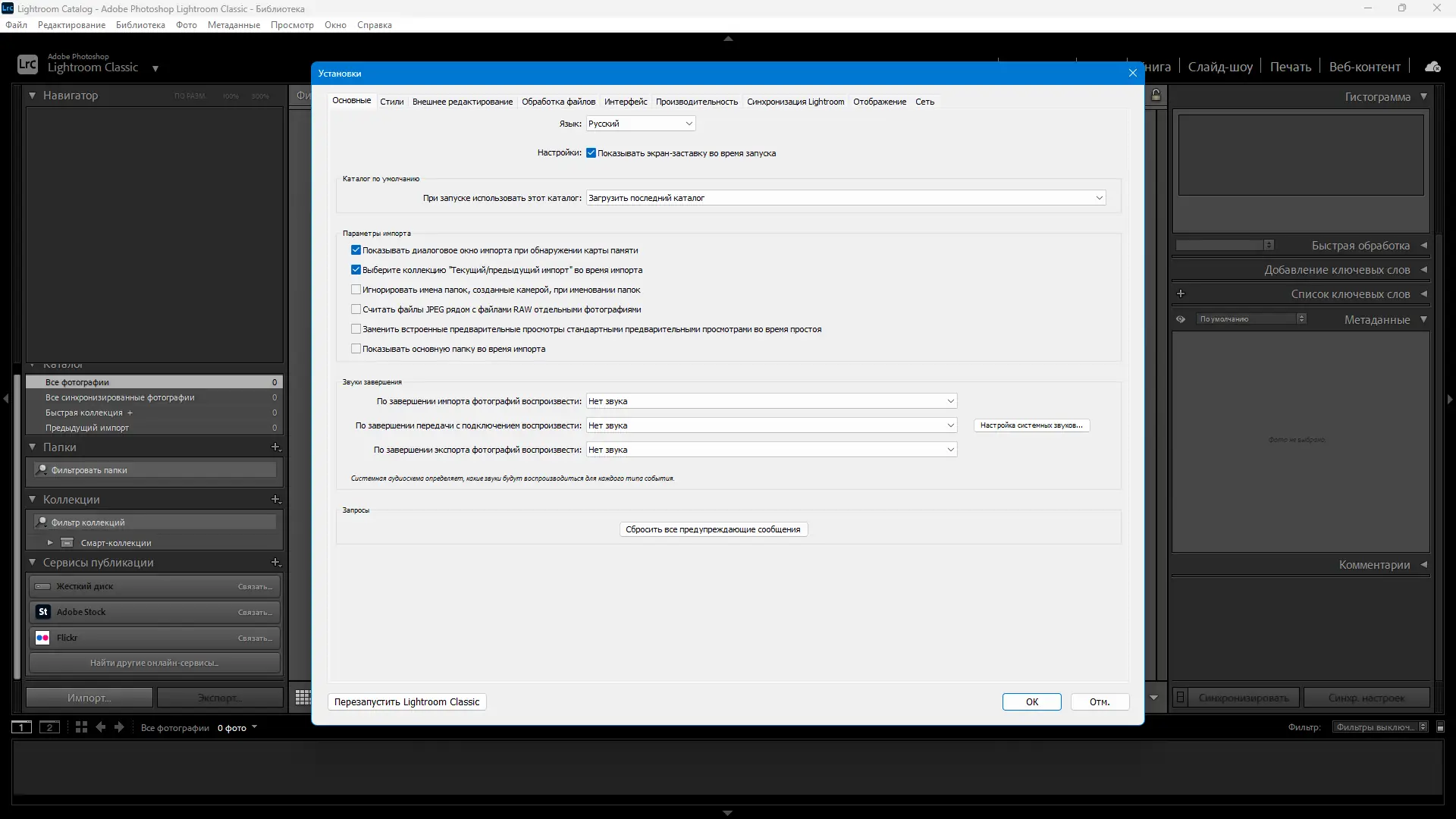This screenshot has width=1456, height=819.
Task: Open the Метаданные menu in menu bar
Action: coord(234,25)
